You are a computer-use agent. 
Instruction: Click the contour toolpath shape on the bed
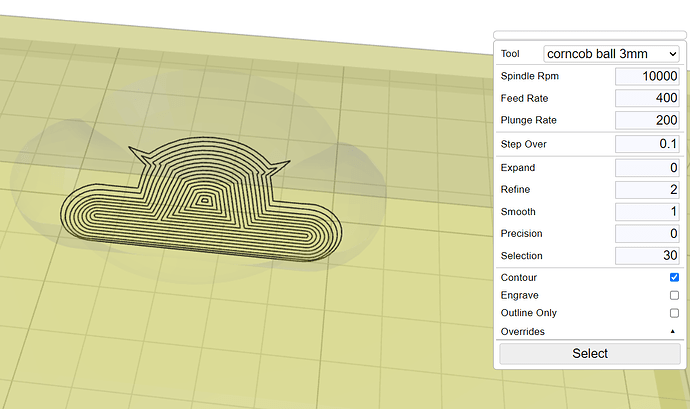click(x=201, y=200)
